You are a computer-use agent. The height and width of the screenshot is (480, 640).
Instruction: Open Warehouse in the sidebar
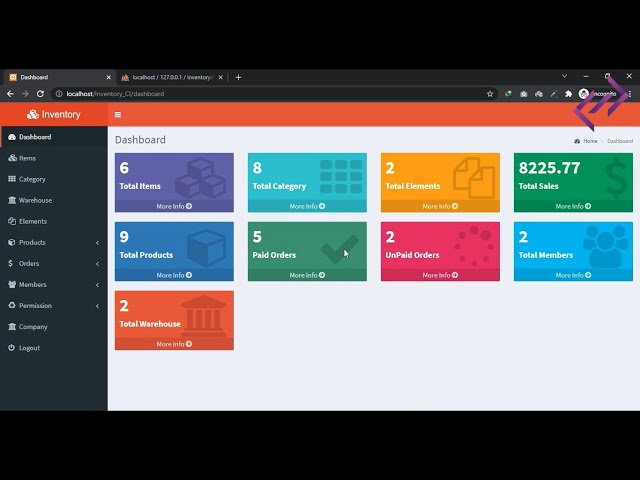[x=53, y=200]
